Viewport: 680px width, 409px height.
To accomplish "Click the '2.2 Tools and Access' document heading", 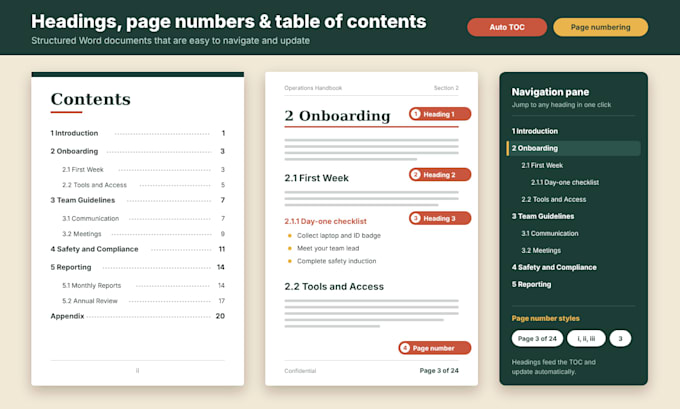I will click(334, 287).
